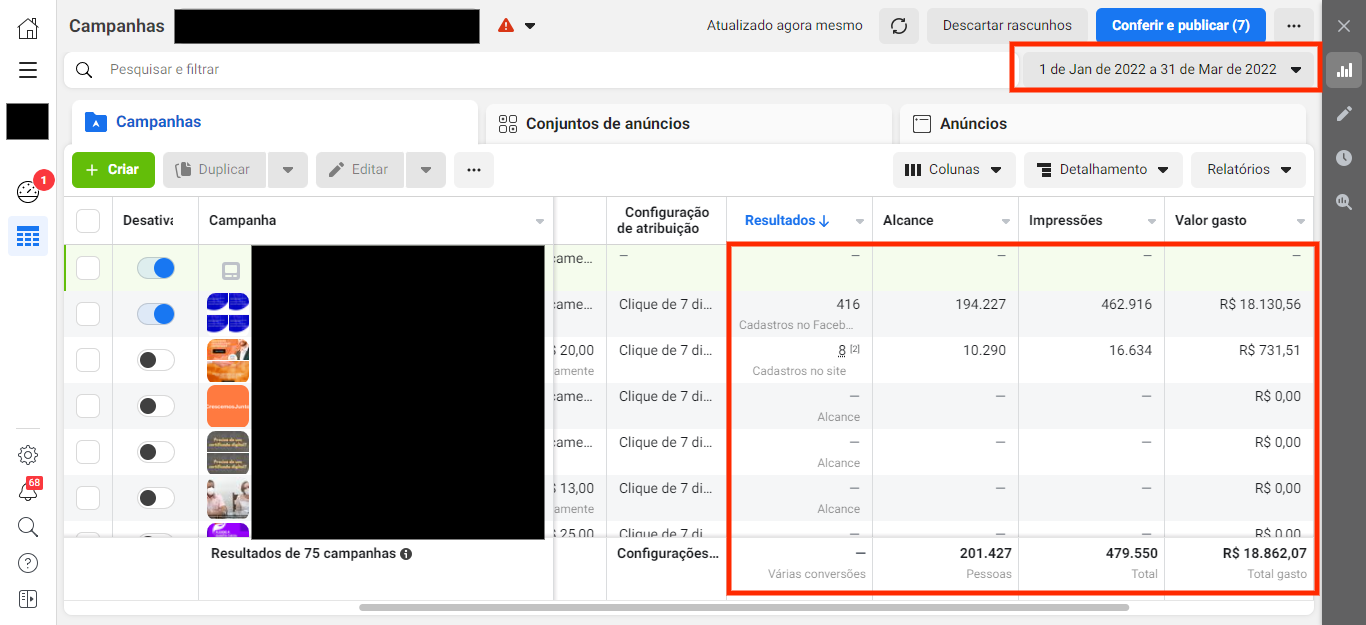Click the blue thumbnail of the 416-results campaign

coord(228,313)
